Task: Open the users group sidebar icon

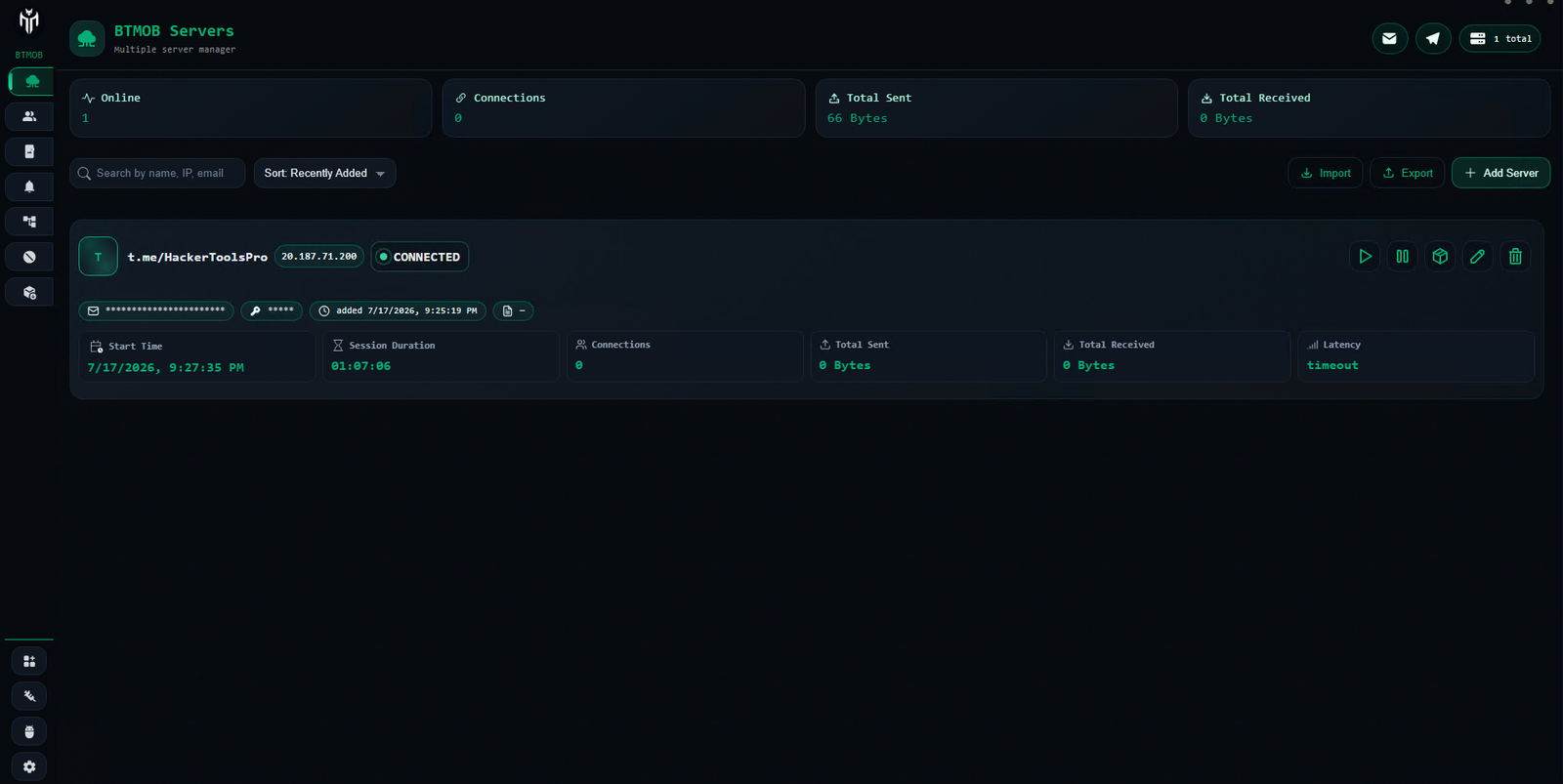Action: click(x=29, y=116)
